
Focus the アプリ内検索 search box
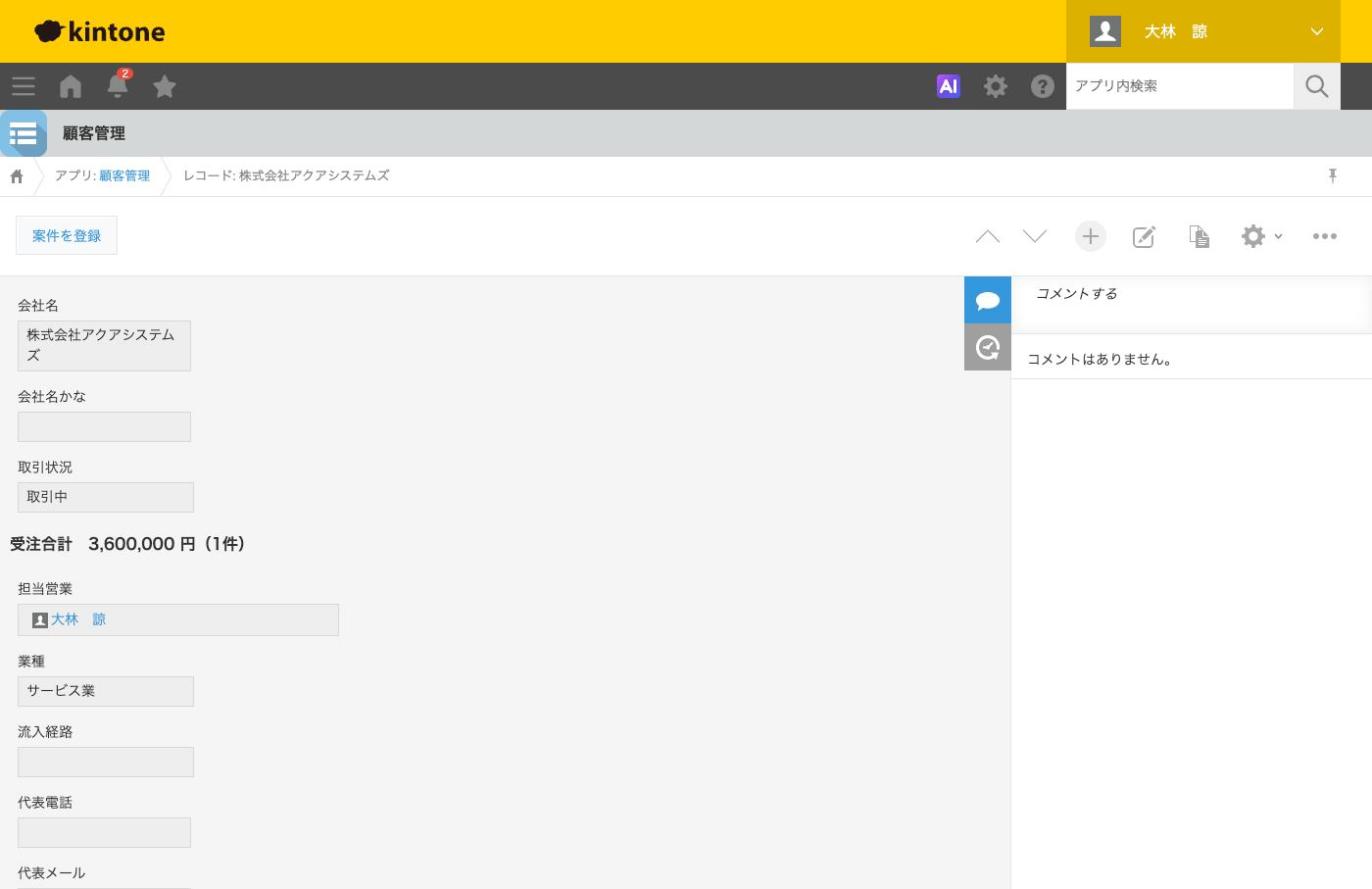(x=1180, y=87)
